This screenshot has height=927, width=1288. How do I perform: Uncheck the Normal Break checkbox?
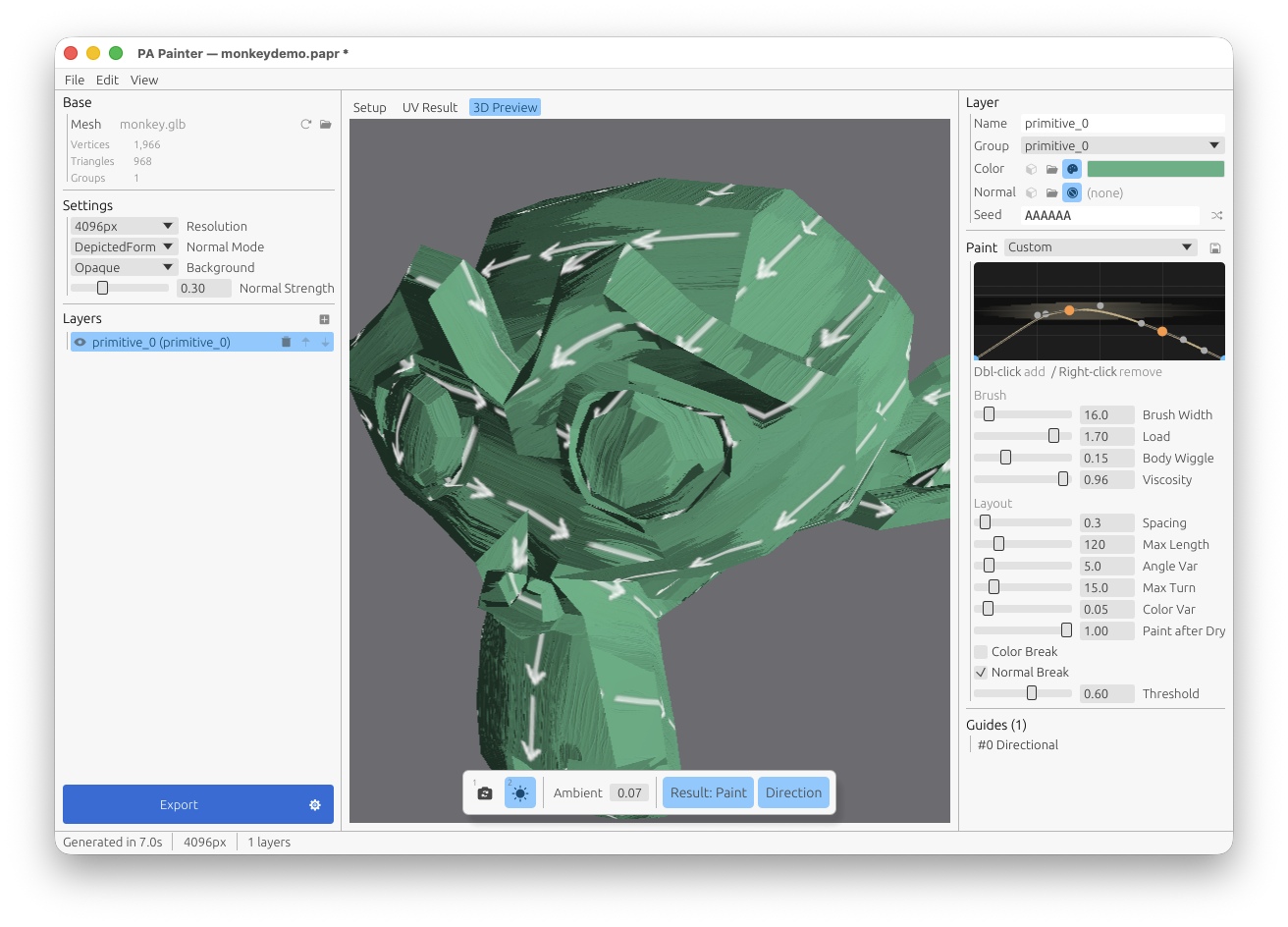981,673
